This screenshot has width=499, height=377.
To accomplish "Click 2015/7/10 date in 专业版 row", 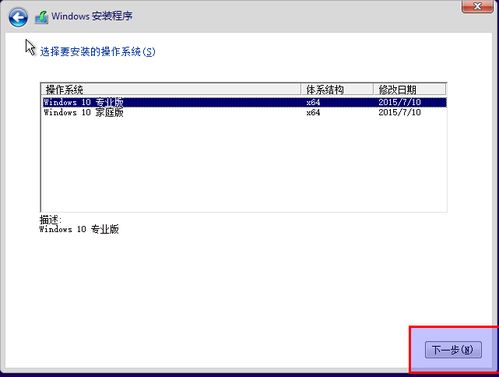I will 399,102.
